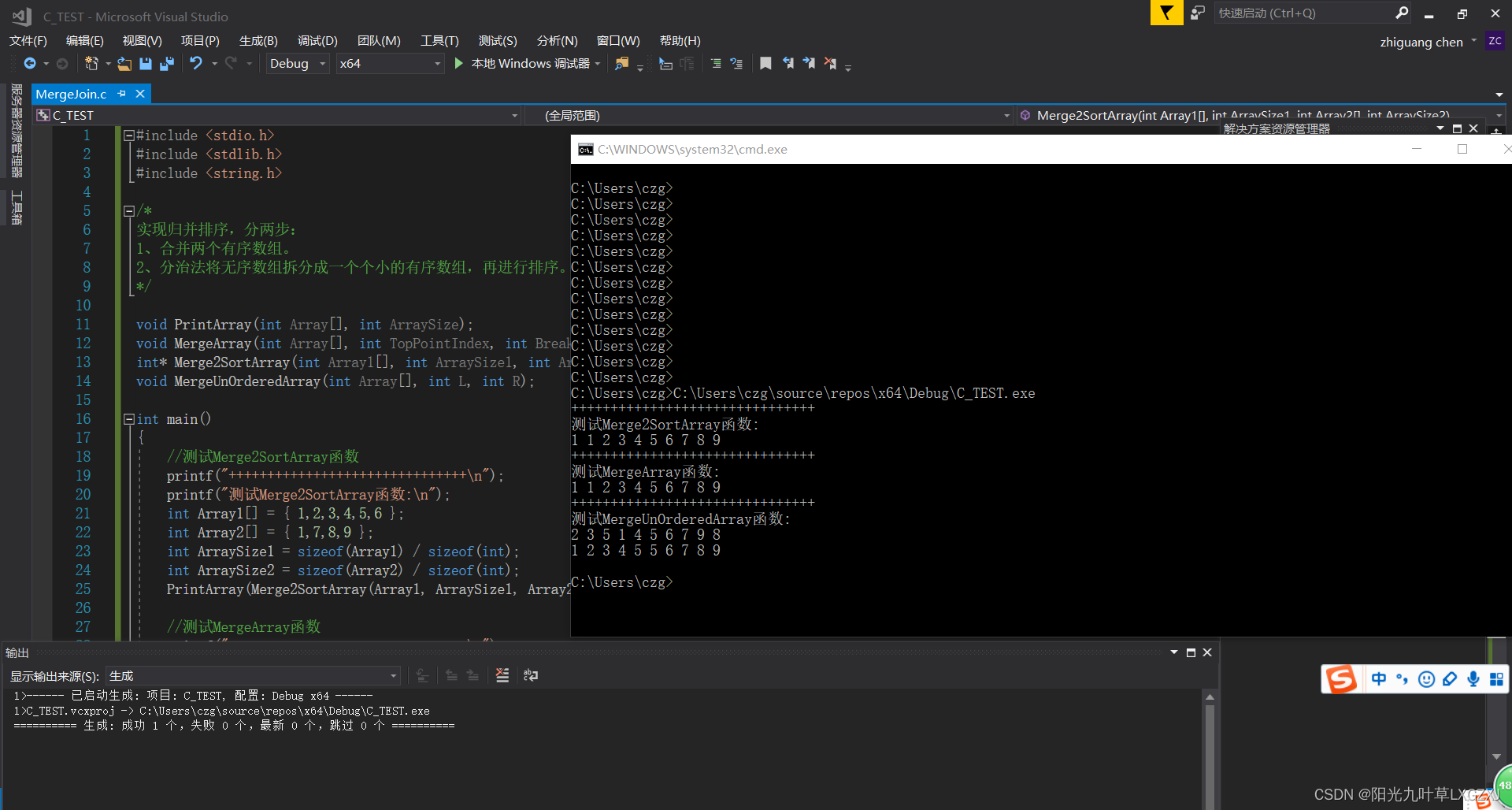Click the Find in Files icon

pos(621,64)
